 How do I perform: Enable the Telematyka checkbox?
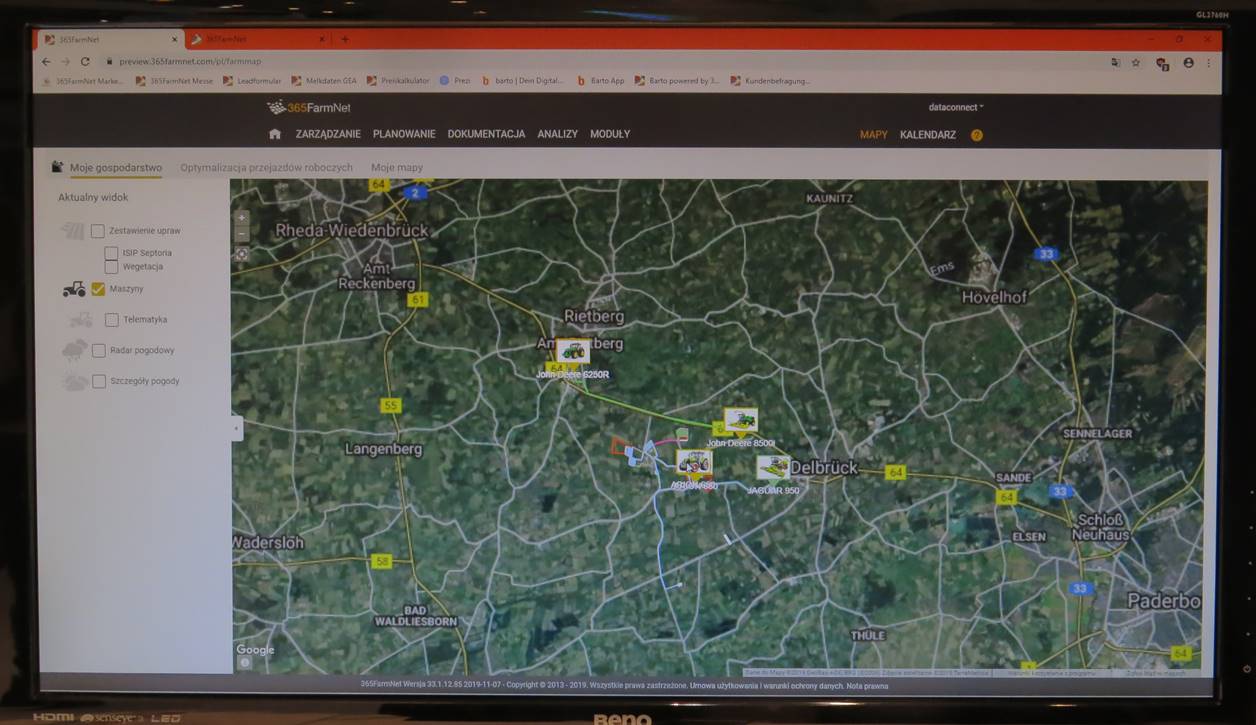pyautogui.click(x=111, y=320)
